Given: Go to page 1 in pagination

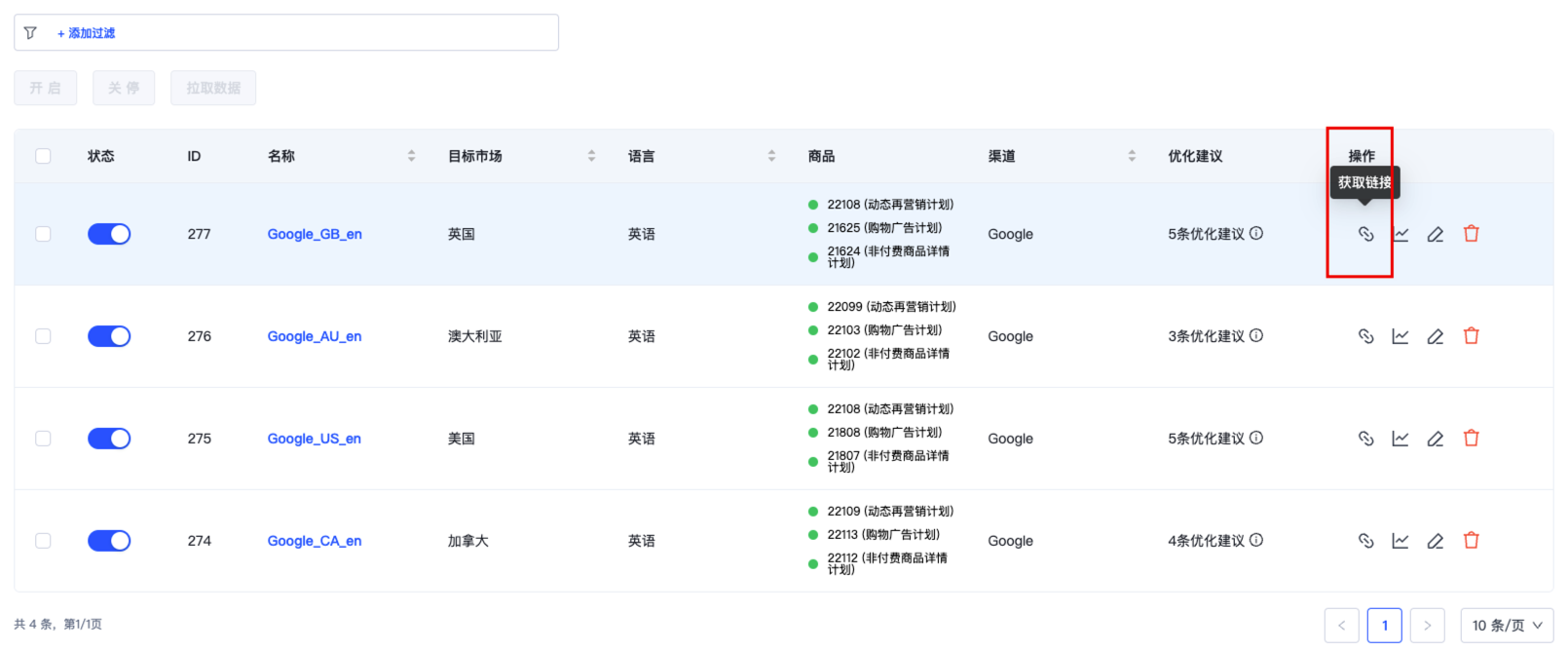Looking at the screenshot, I should (1384, 626).
